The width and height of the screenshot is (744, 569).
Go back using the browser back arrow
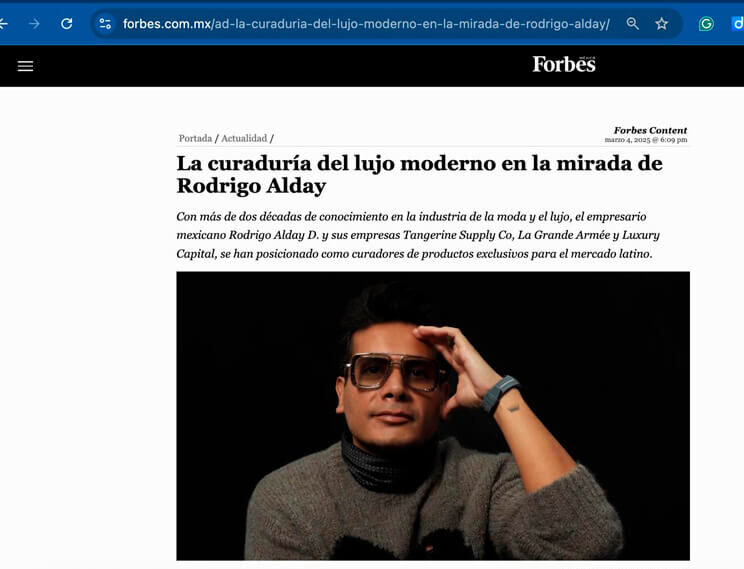[3, 24]
